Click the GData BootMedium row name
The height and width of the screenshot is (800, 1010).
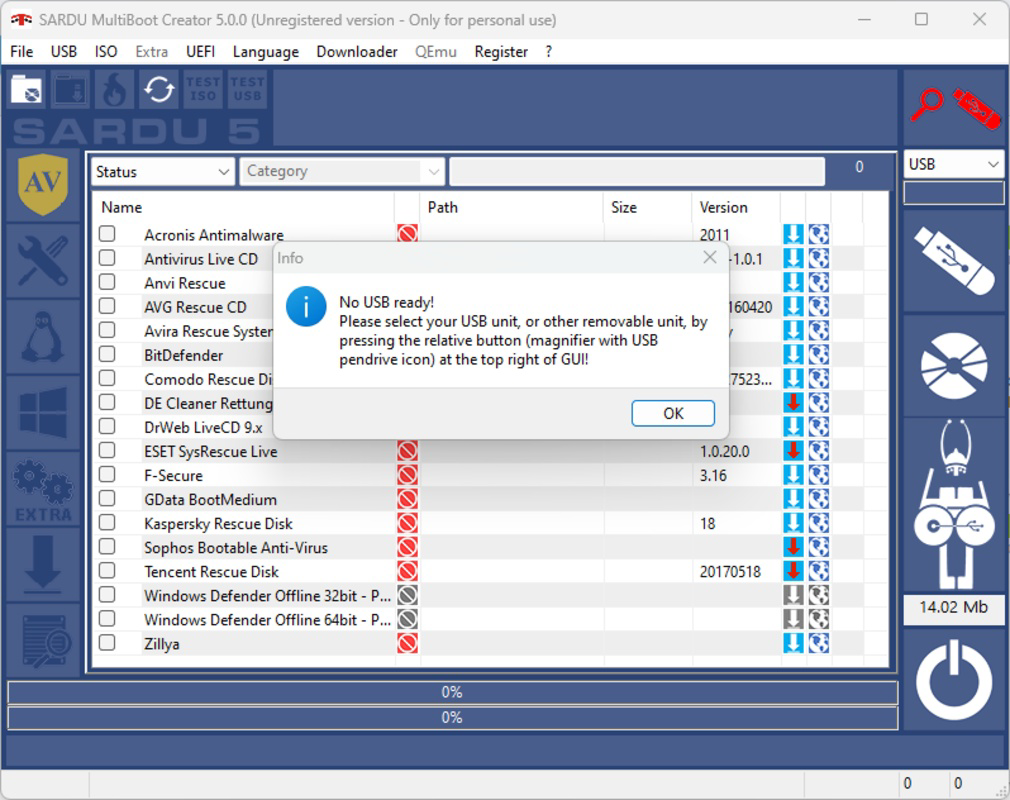point(210,499)
